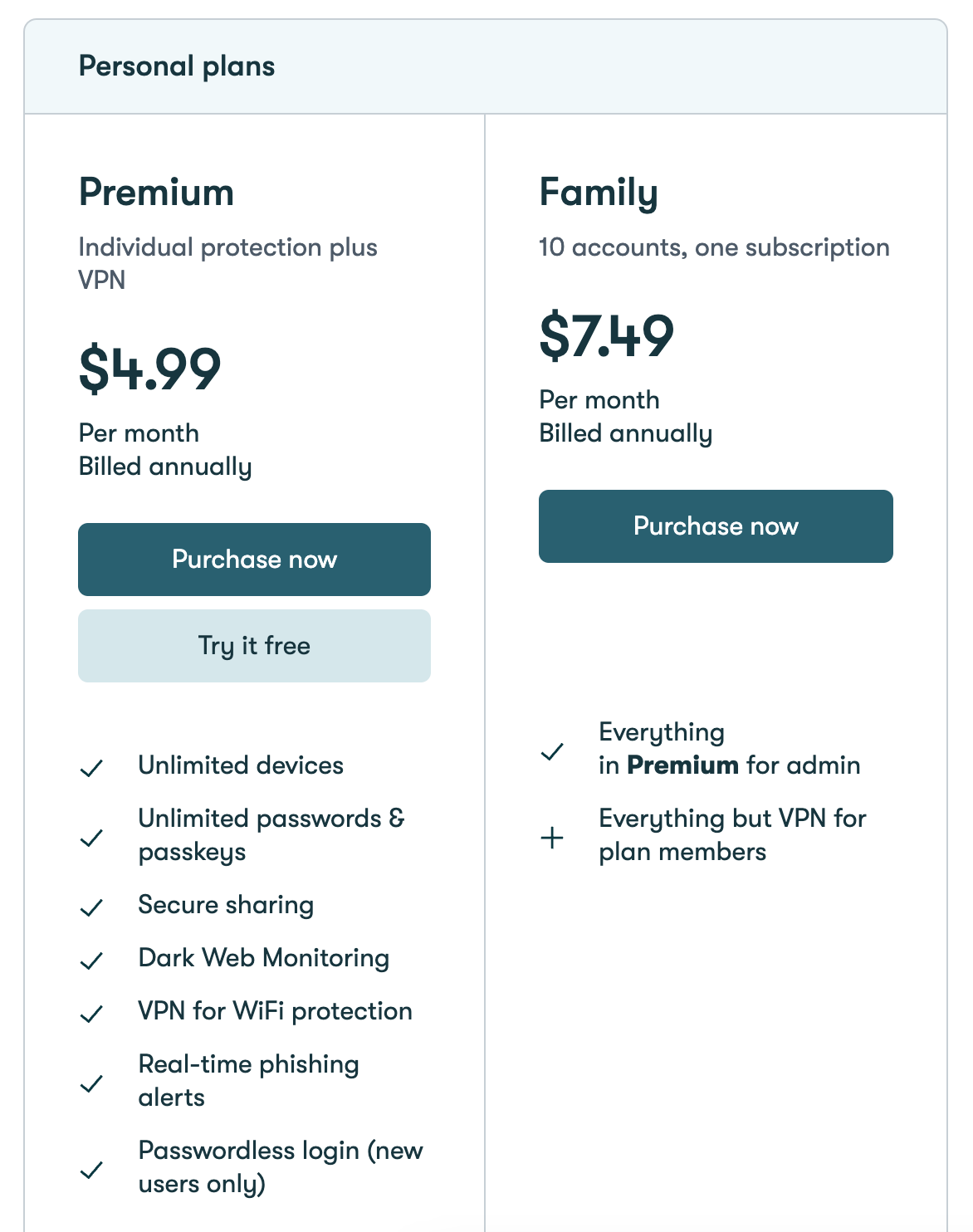Click the Premium plan Purchase now button
Viewport: 973px width, 1232px height.
click(x=254, y=560)
